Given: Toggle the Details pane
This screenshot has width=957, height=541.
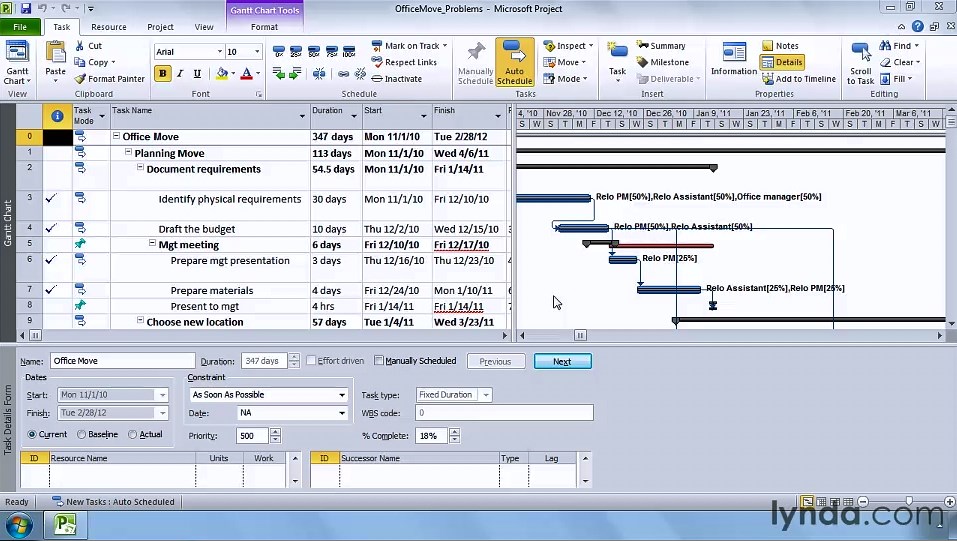Looking at the screenshot, I should (782, 62).
